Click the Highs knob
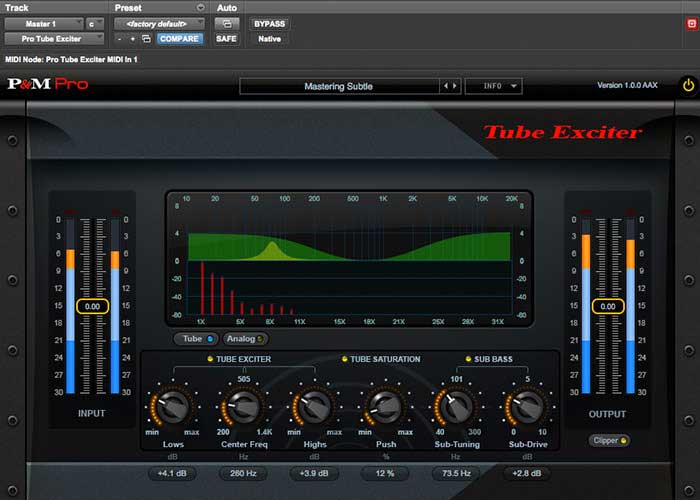This screenshot has height=500, width=700. (315, 407)
